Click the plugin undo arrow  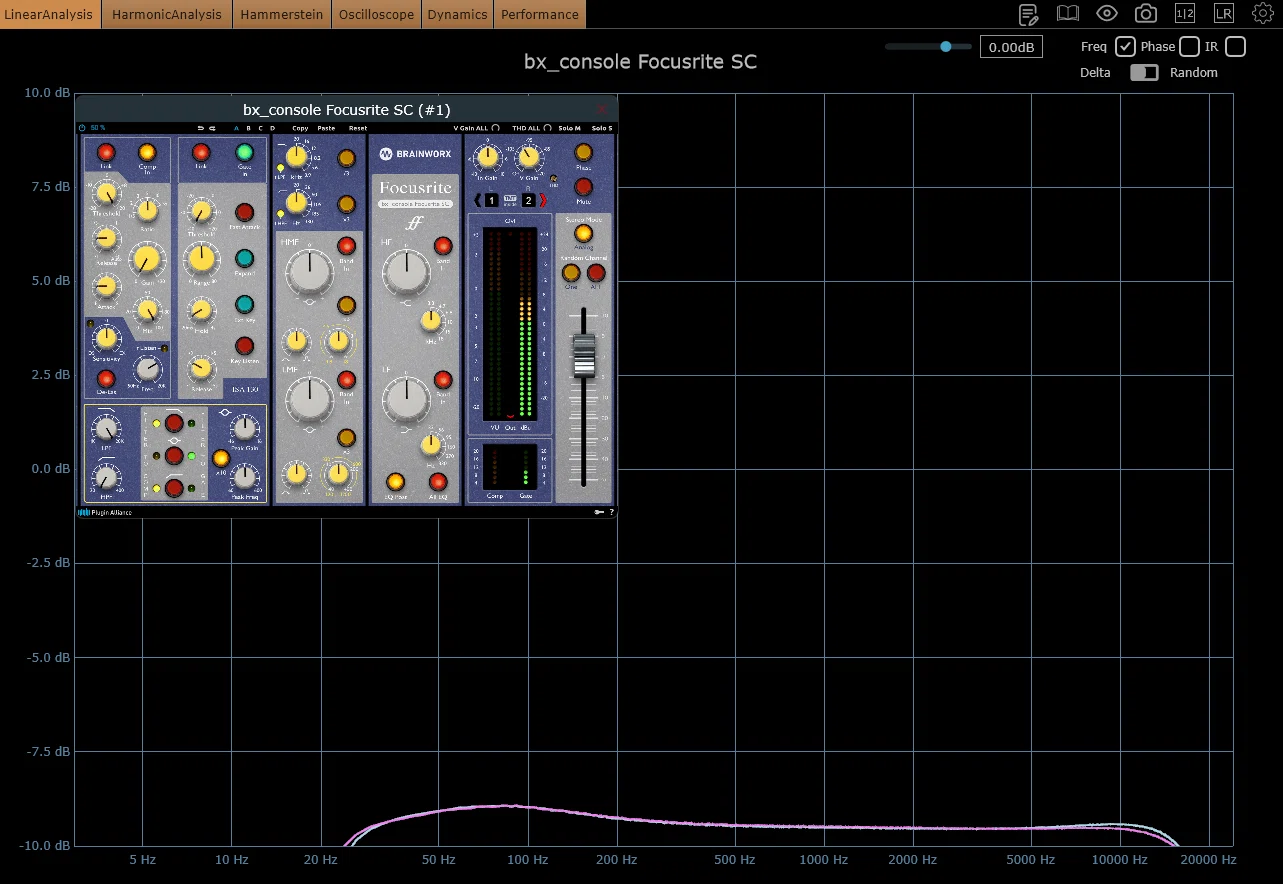201,128
